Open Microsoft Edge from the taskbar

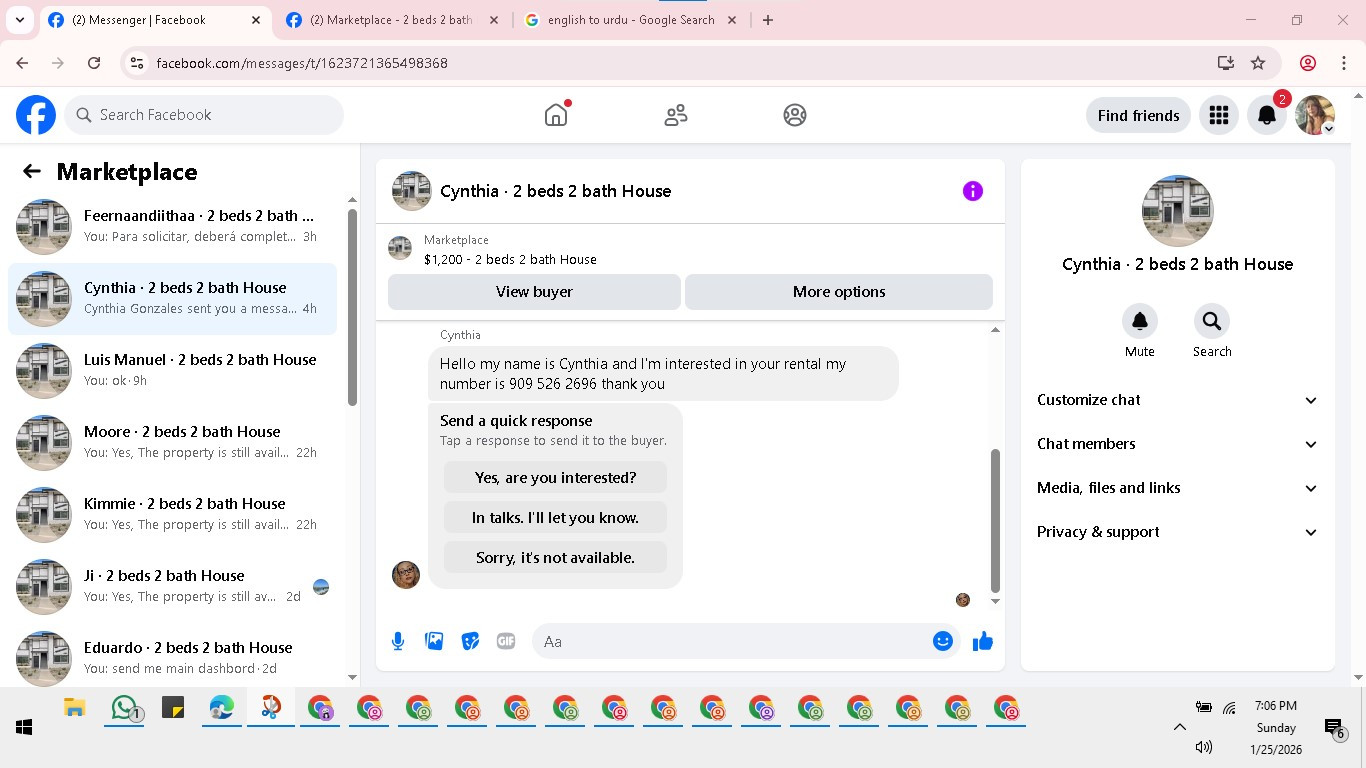point(221,708)
